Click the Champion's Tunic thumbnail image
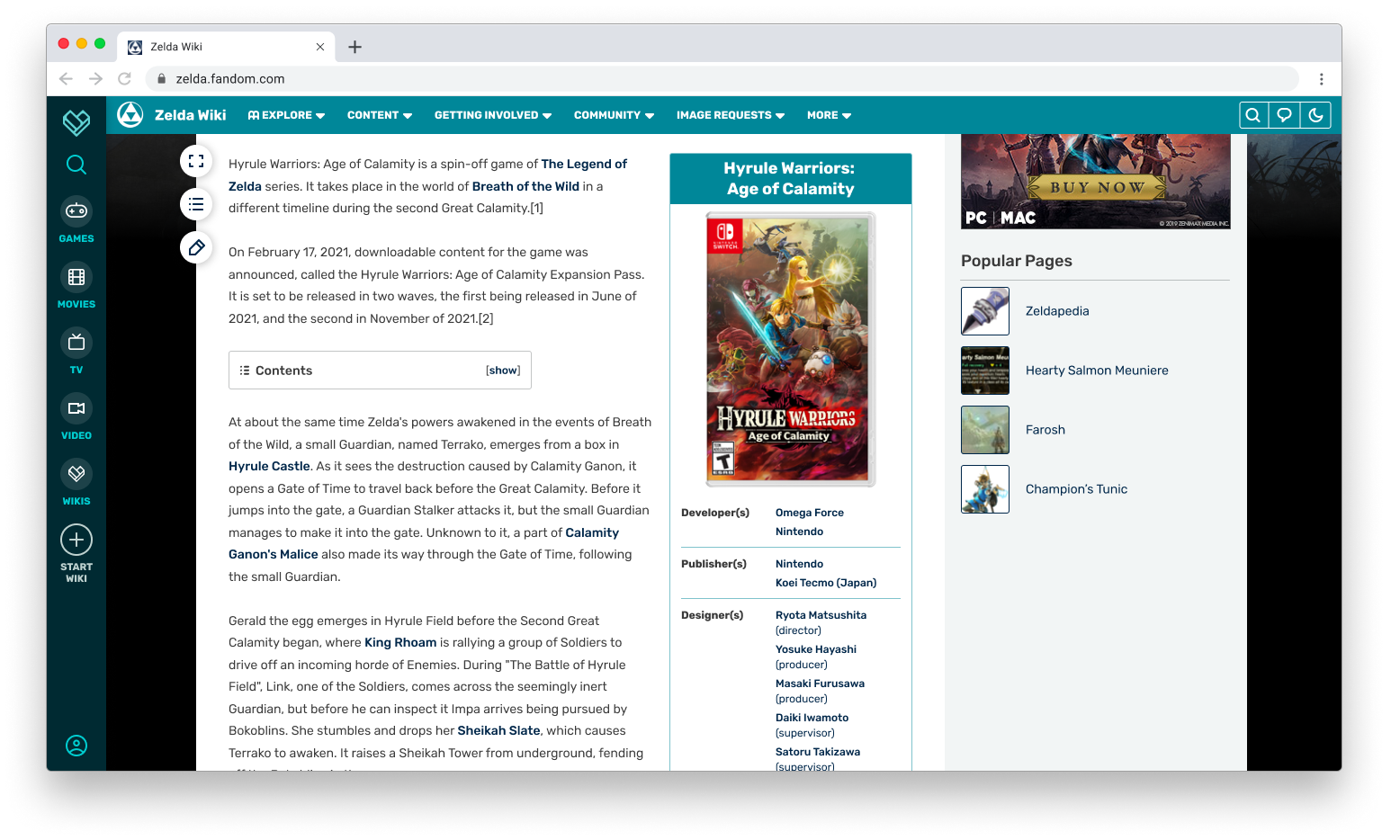Image resolution: width=1400 pixels, height=840 pixels. [x=985, y=489]
